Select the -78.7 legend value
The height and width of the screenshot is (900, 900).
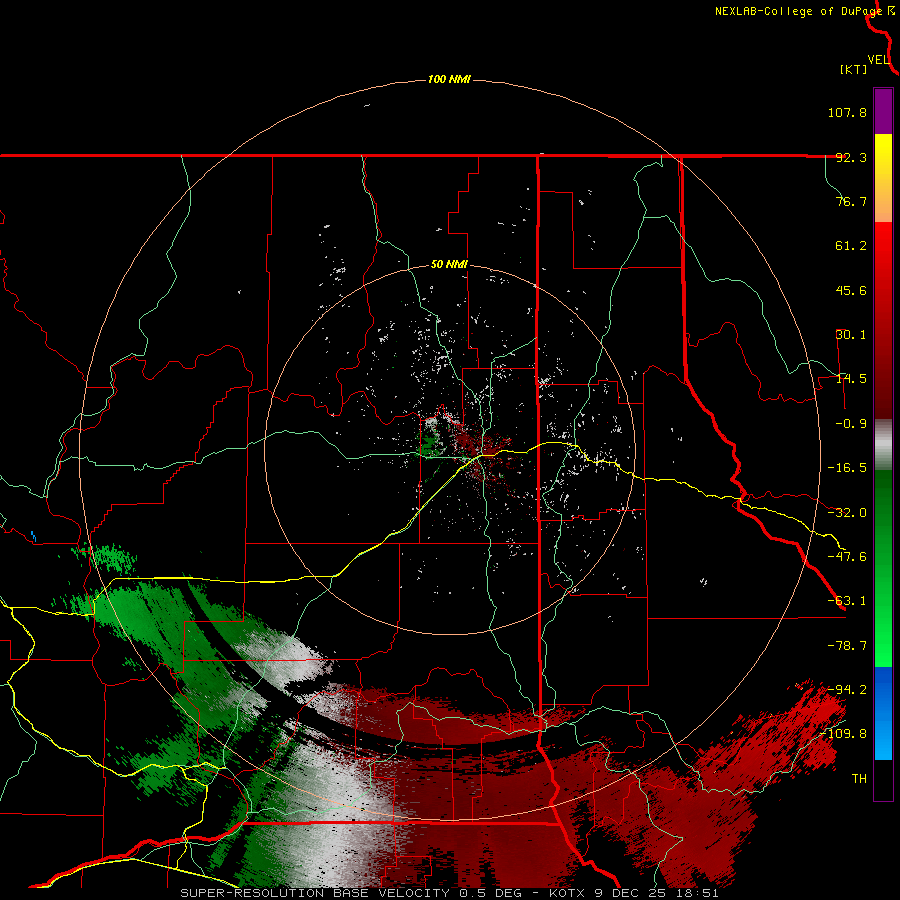[x=847, y=646]
